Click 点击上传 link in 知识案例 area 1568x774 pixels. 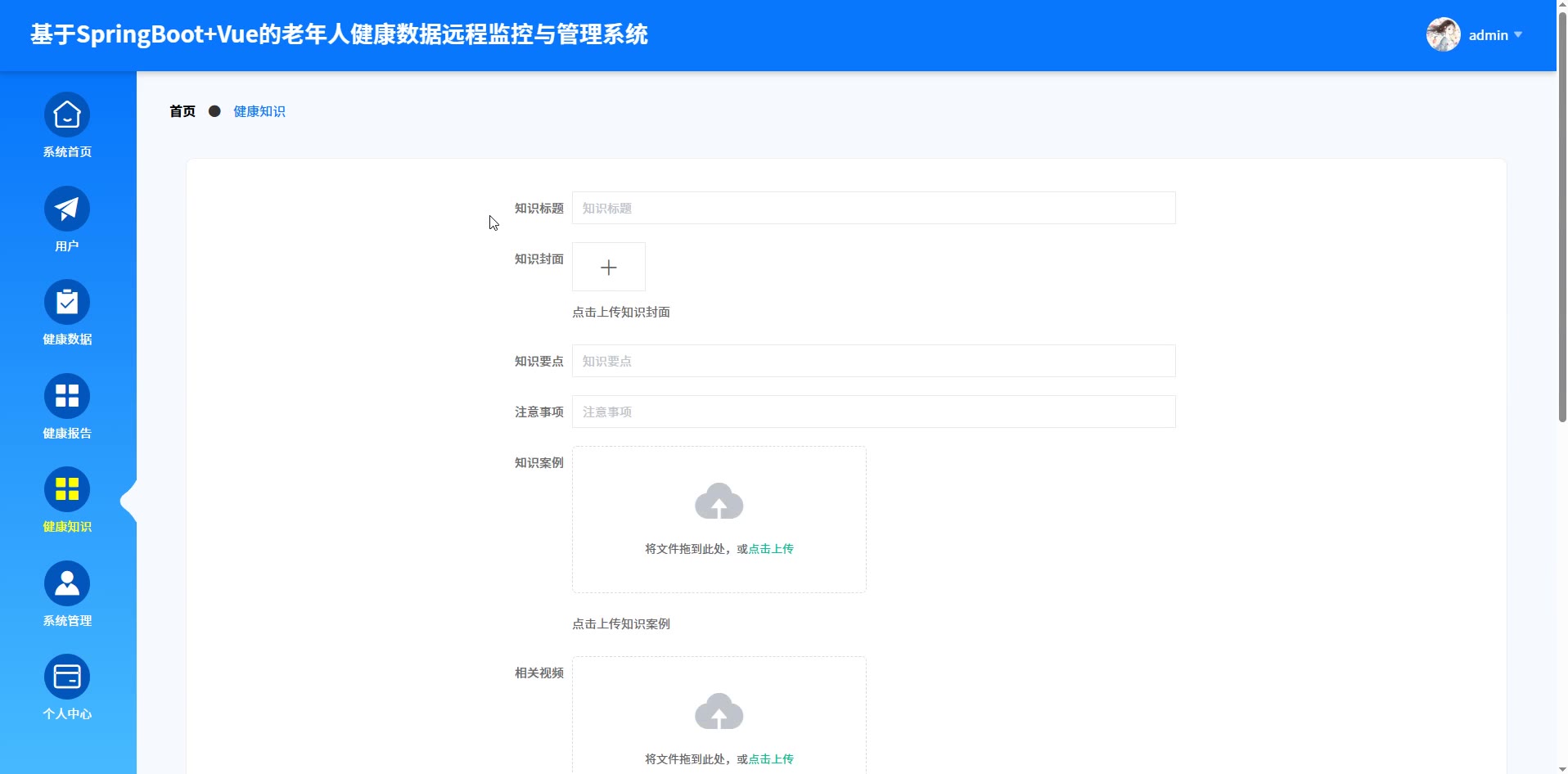[771, 549]
